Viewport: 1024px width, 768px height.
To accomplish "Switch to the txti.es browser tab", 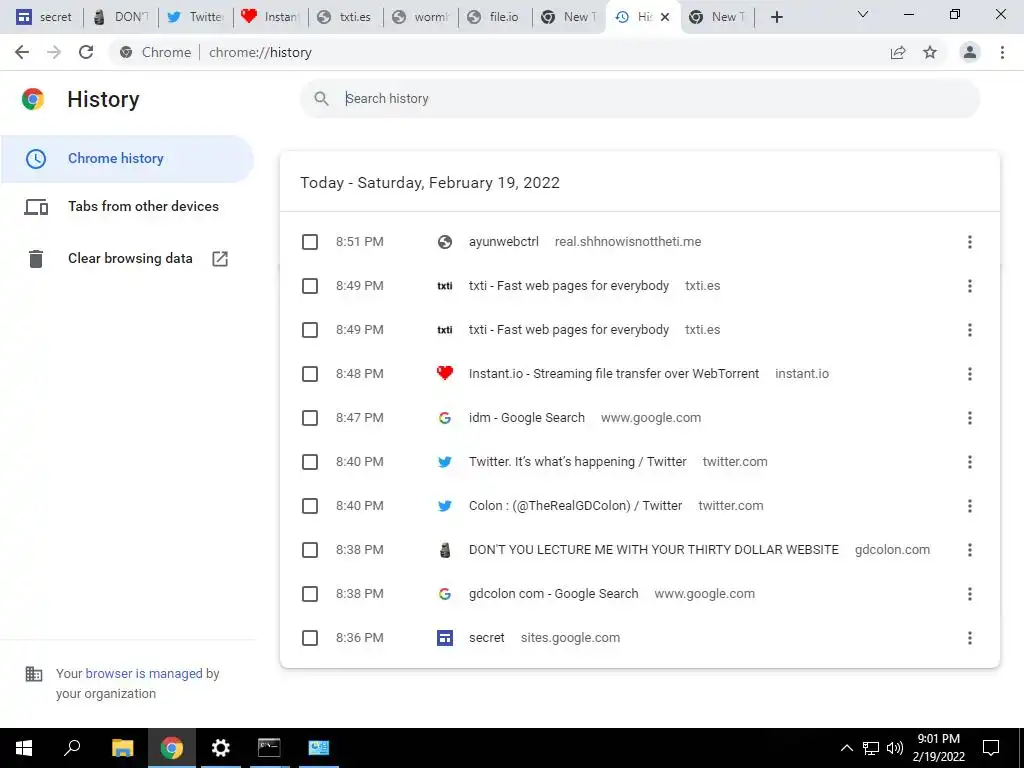I will [345, 17].
